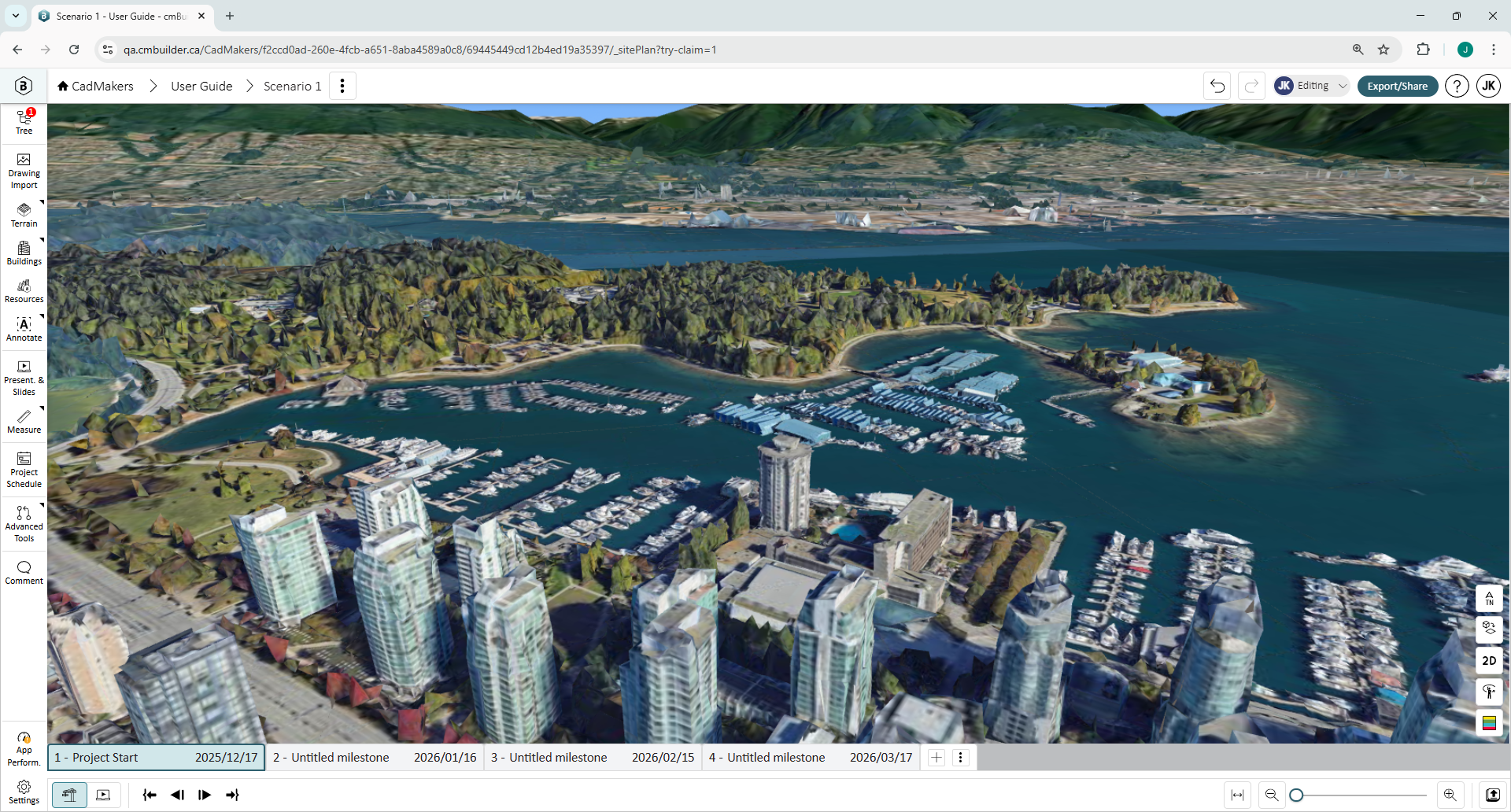Click the browser address bar URL
Image resolution: width=1511 pixels, height=812 pixels.
(419, 50)
